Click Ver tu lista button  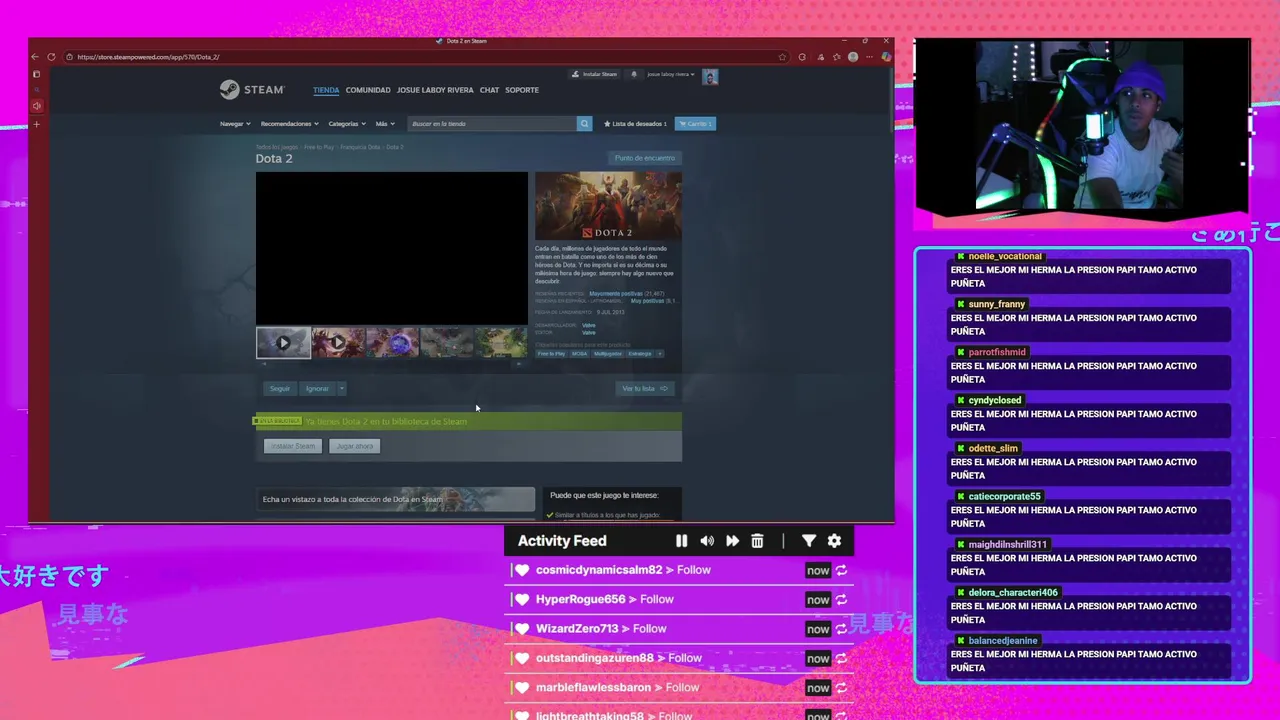(645, 388)
